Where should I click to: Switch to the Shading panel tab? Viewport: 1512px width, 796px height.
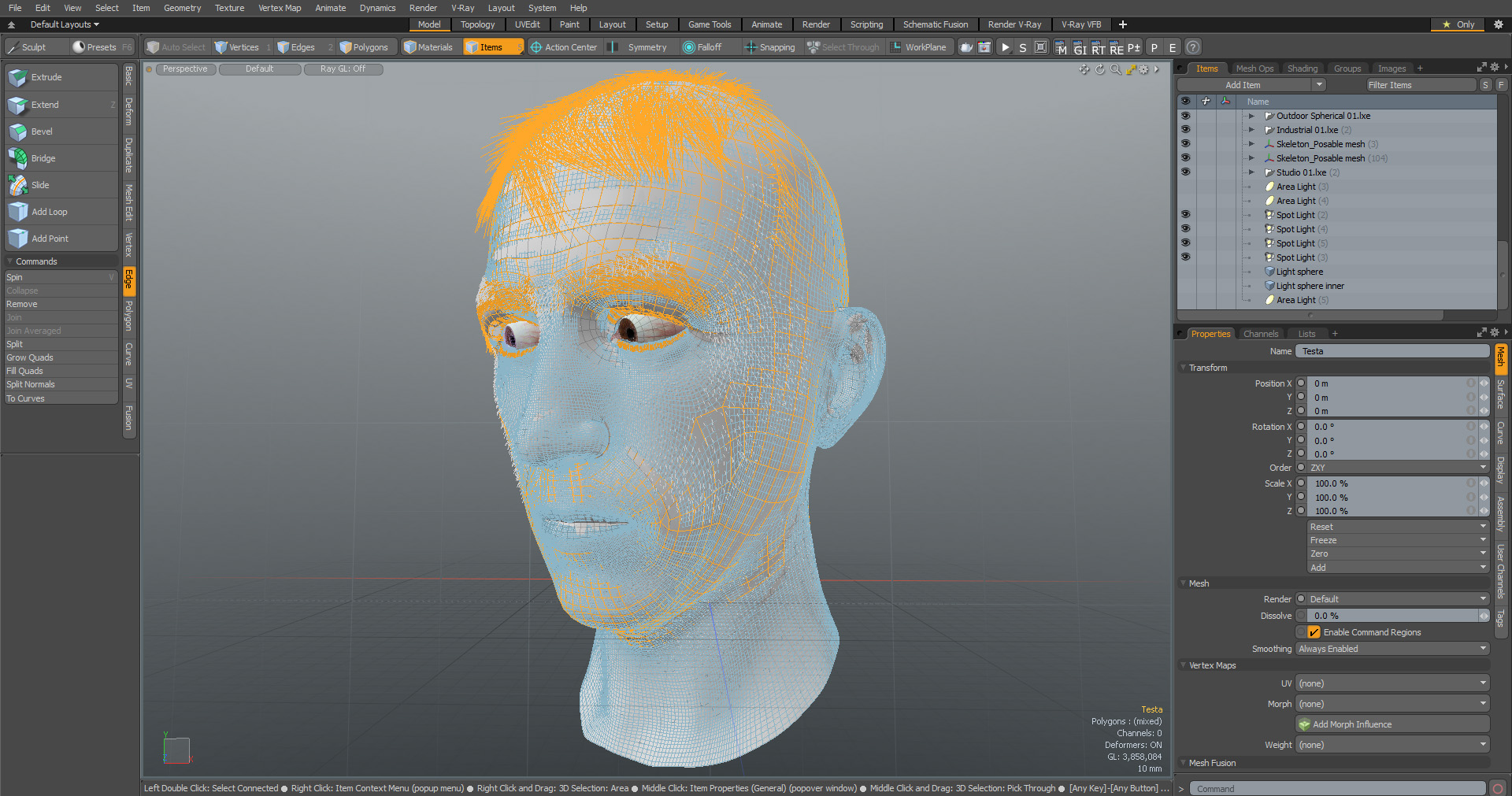[x=1302, y=68]
